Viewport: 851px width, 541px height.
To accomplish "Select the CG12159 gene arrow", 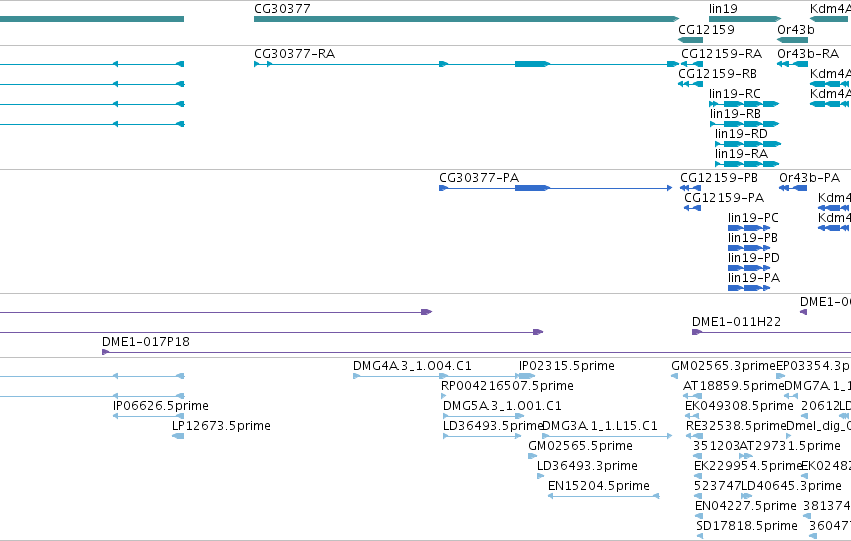I will (690, 40).
